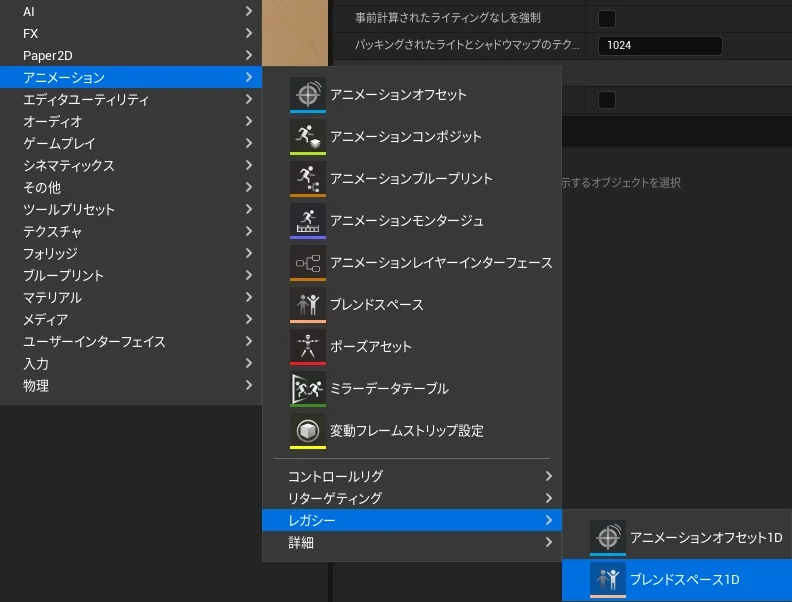Expand the コントロールリグ submenu
The height and width of the screenshot is (602, 792).
(411, 476)
